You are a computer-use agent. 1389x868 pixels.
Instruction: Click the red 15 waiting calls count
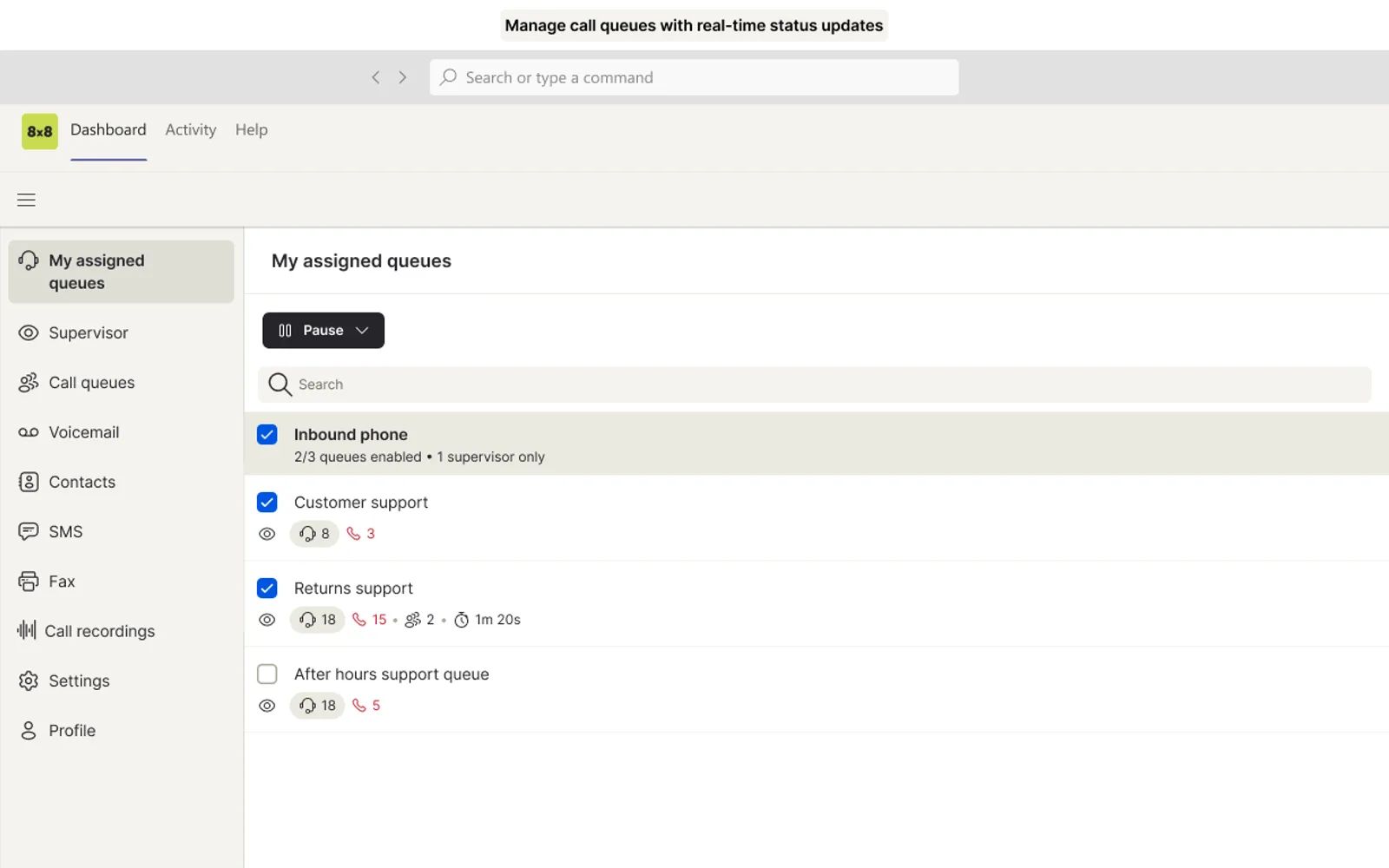click(379, 620)
